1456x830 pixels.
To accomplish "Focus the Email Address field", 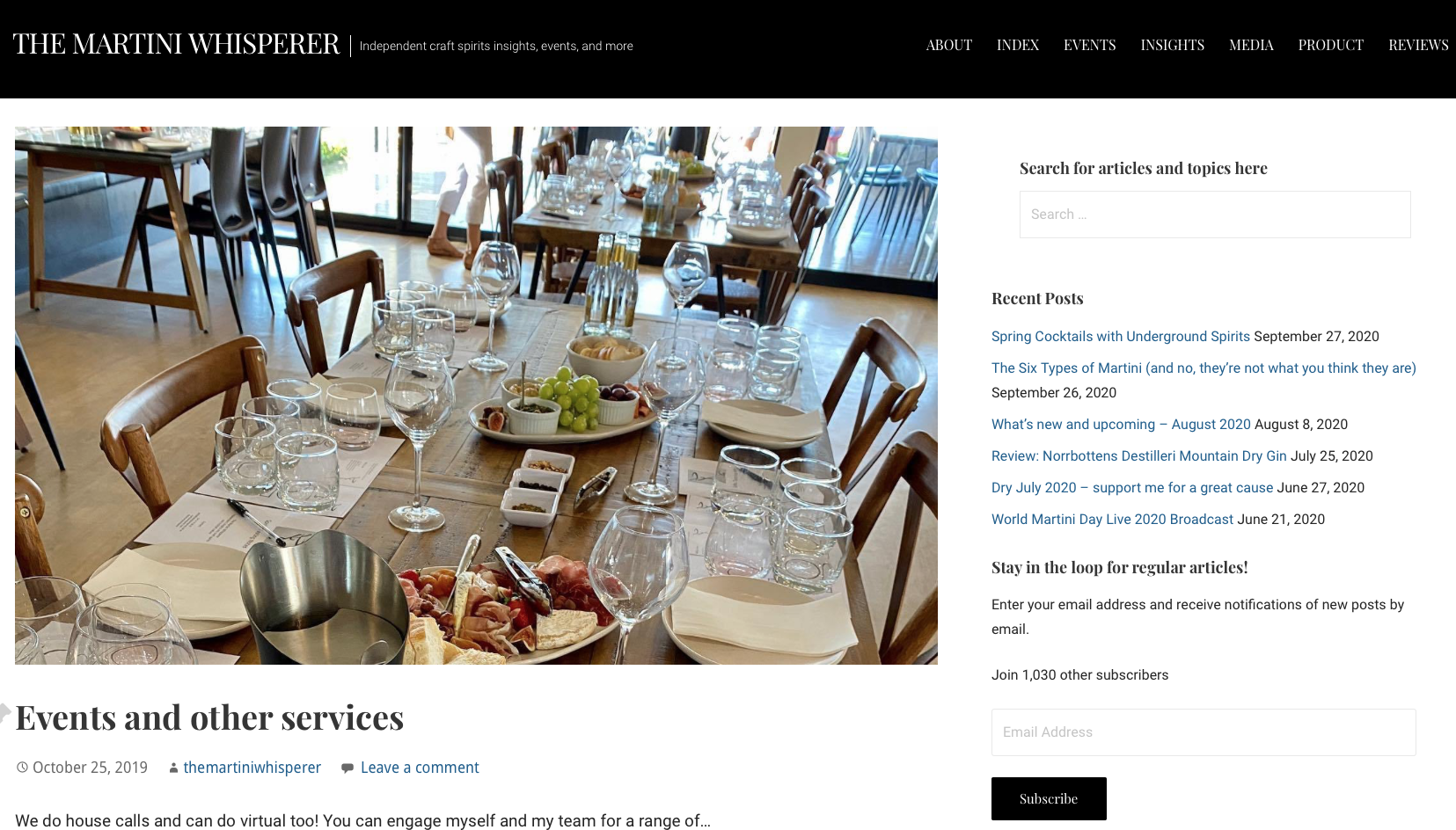I will pyautogui.click(x=1204, y=732).
